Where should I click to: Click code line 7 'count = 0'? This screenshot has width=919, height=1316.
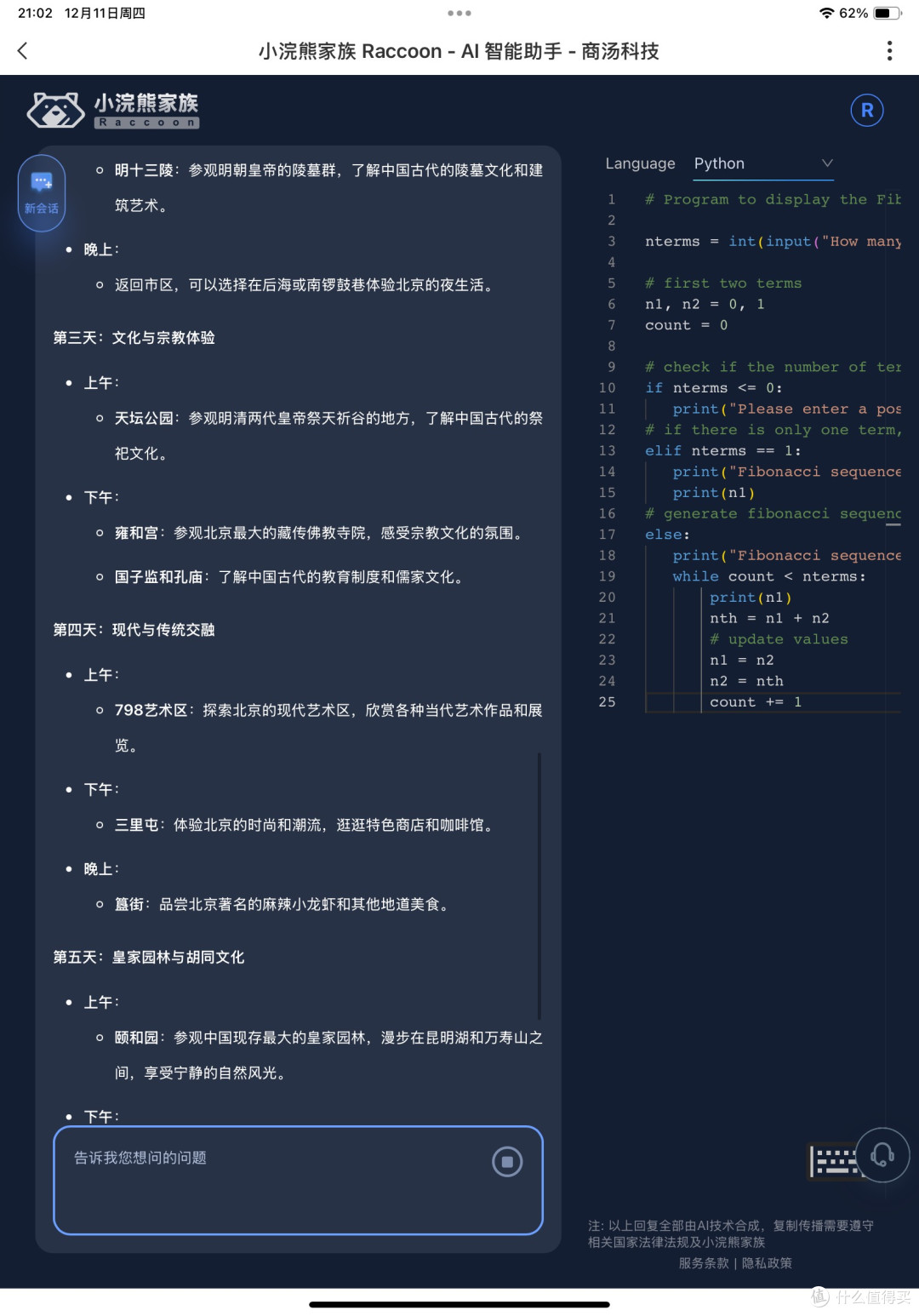click(x=686, y=325)
